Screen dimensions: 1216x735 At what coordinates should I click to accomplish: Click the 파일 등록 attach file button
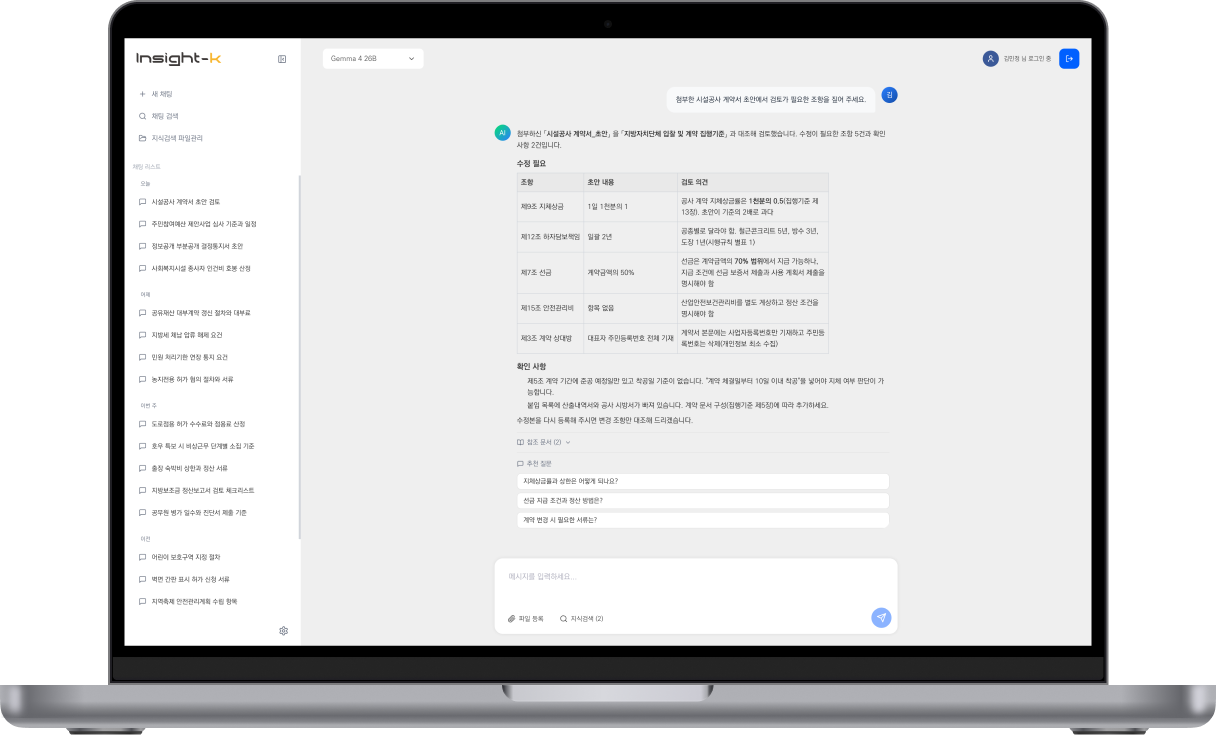point(526,619)
